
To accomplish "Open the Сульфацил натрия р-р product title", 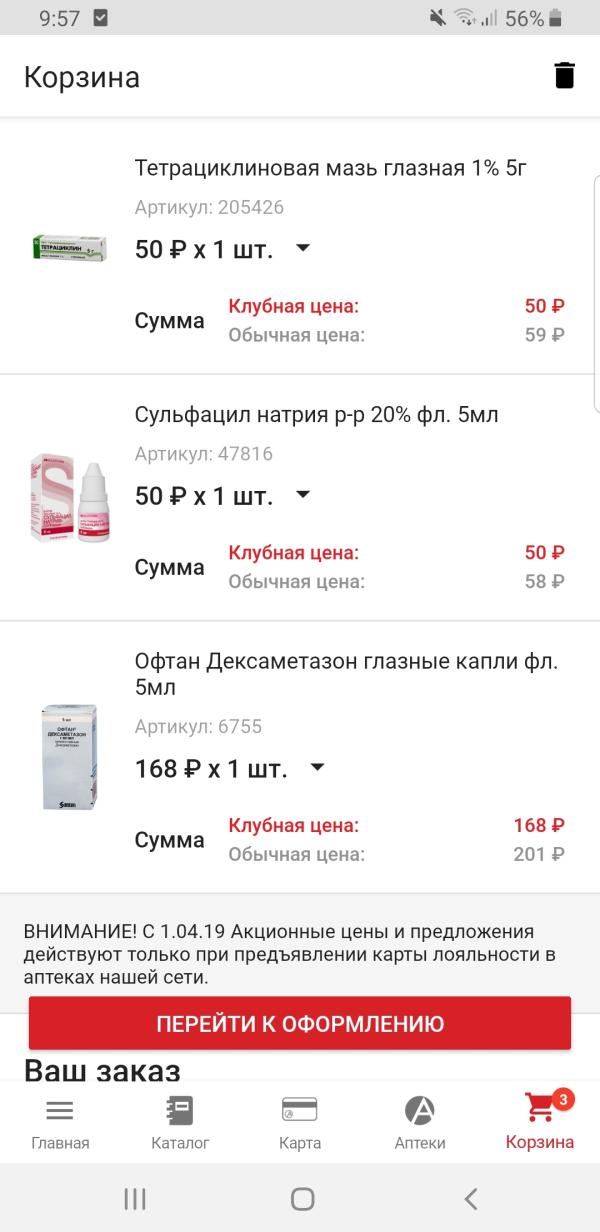I will point(316,414).
